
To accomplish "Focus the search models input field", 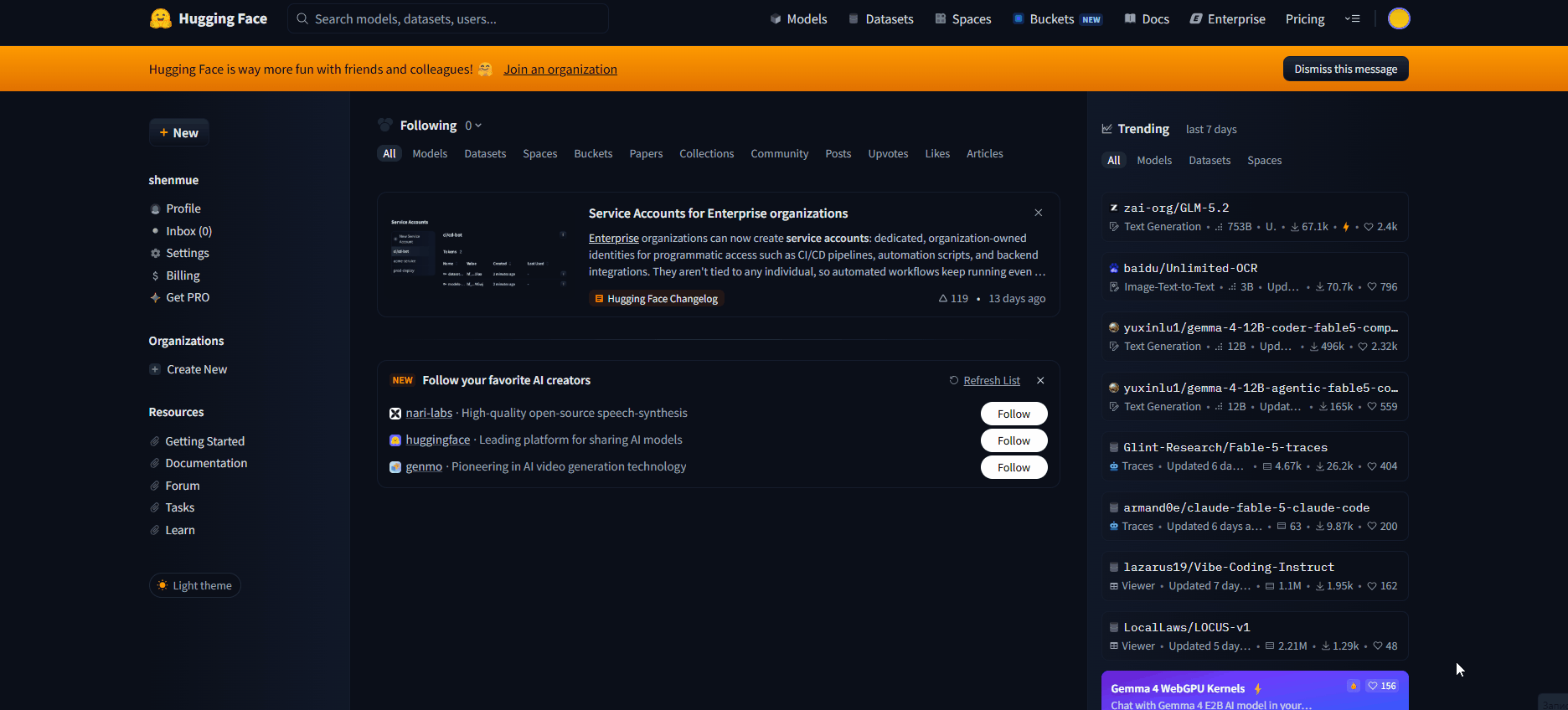I will point(448,18).
